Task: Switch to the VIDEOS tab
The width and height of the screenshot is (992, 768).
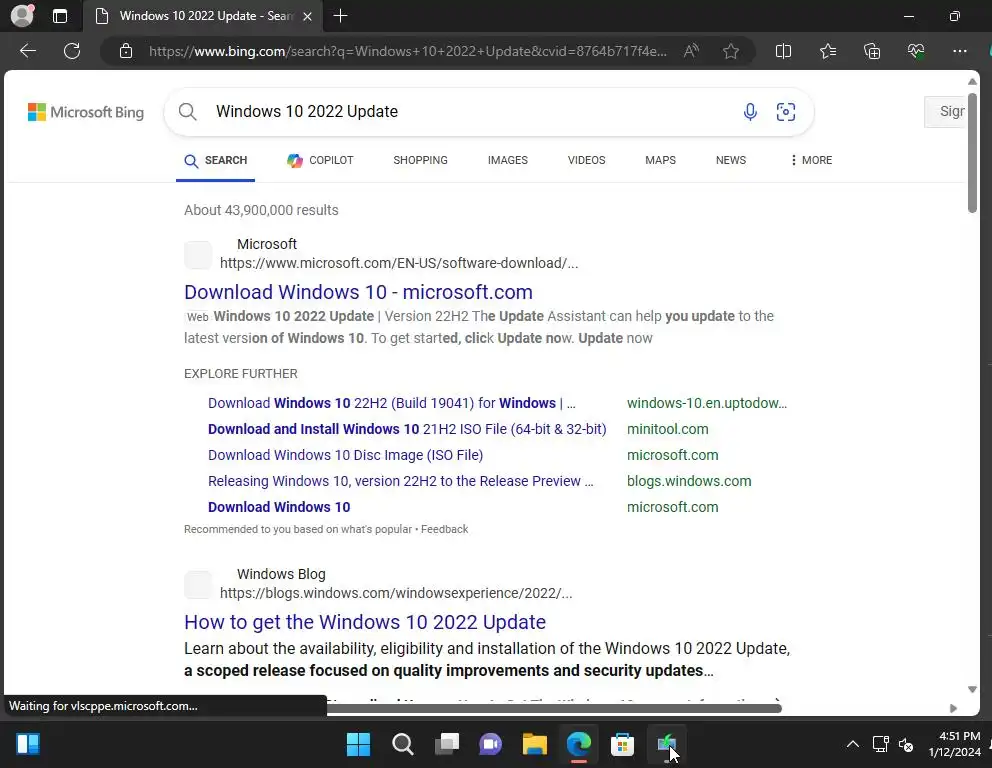Action: point(586,161)
